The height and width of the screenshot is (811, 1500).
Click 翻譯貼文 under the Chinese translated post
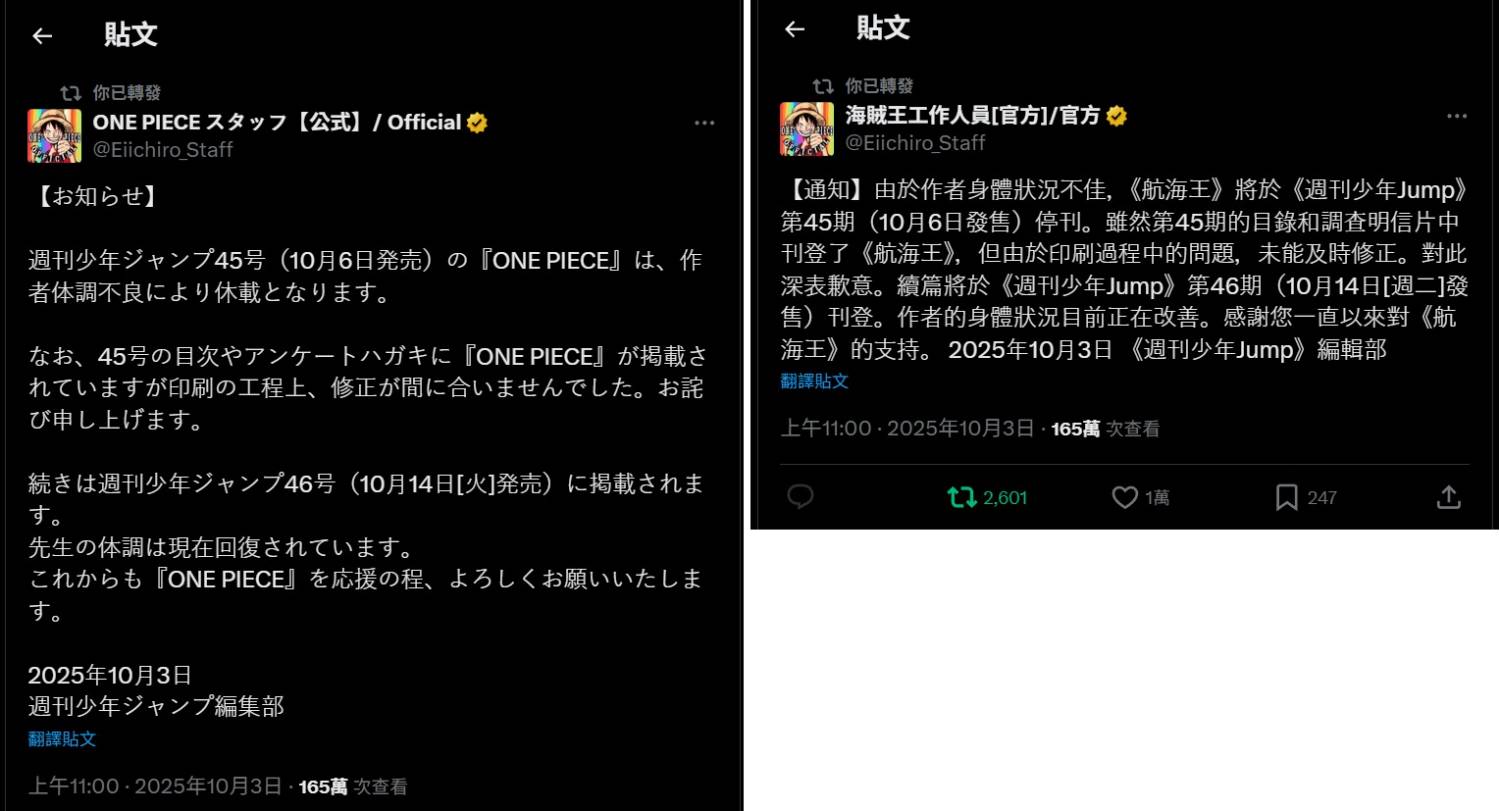point(814,381)
